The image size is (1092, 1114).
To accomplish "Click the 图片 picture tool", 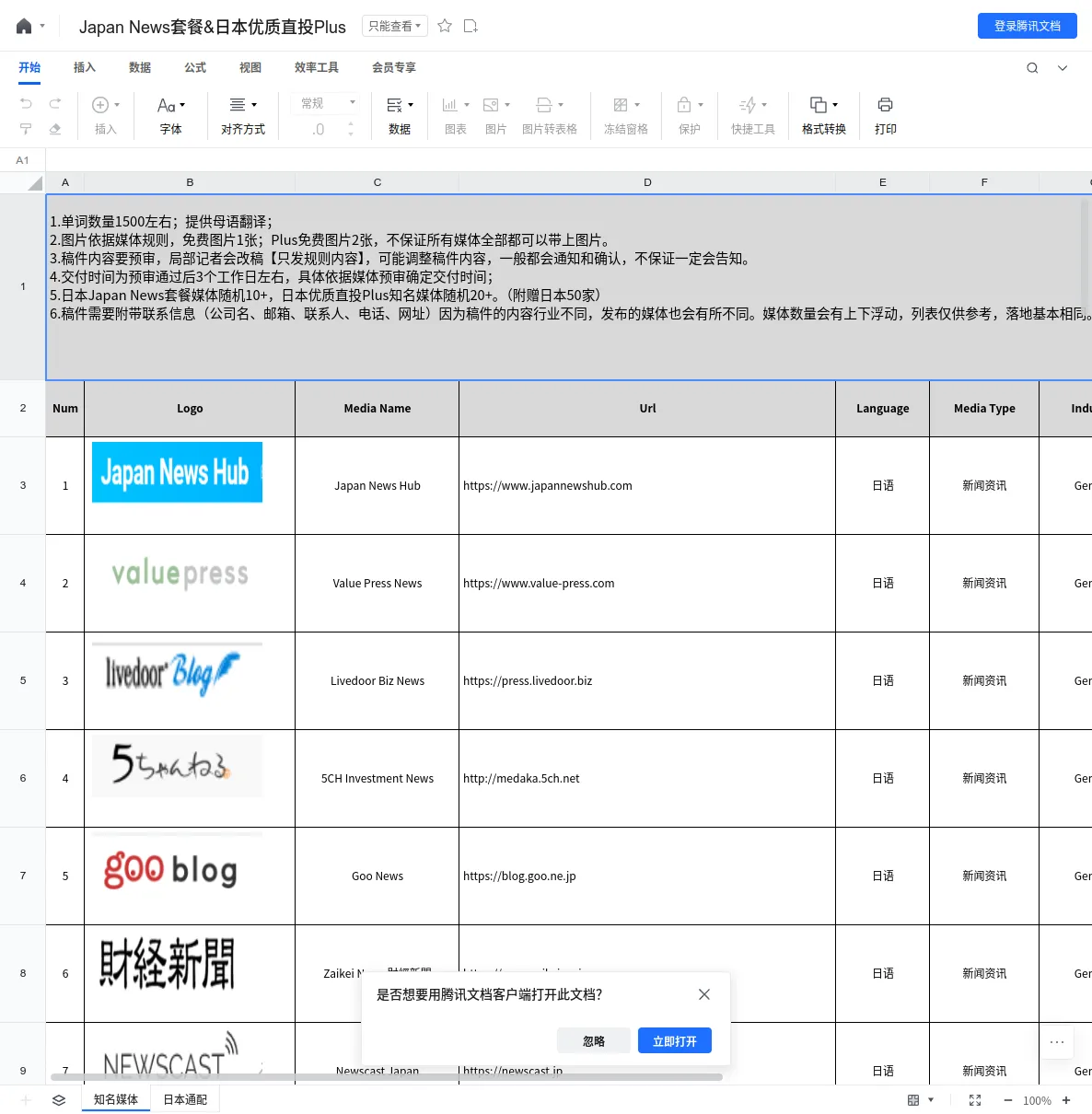I will point(496,116).
